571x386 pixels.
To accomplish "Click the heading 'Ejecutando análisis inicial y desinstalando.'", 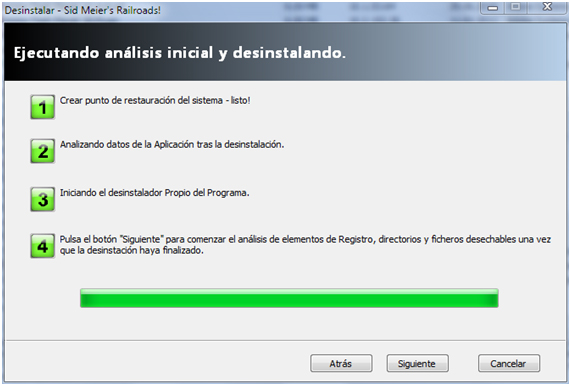I will pos(180,53).
